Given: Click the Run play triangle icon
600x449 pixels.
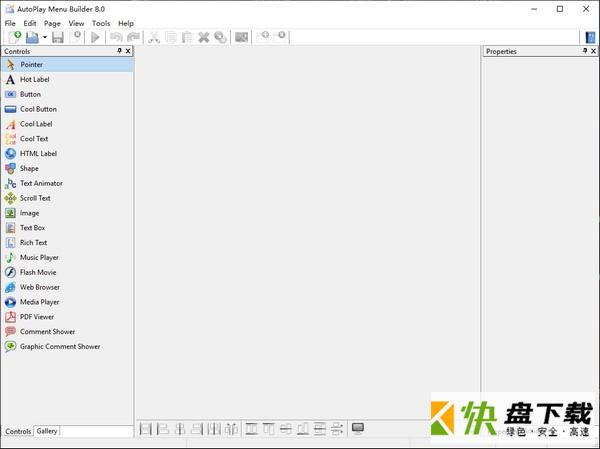Looking at the screenshot, I should pyautogui.click(x=95, y=37).
